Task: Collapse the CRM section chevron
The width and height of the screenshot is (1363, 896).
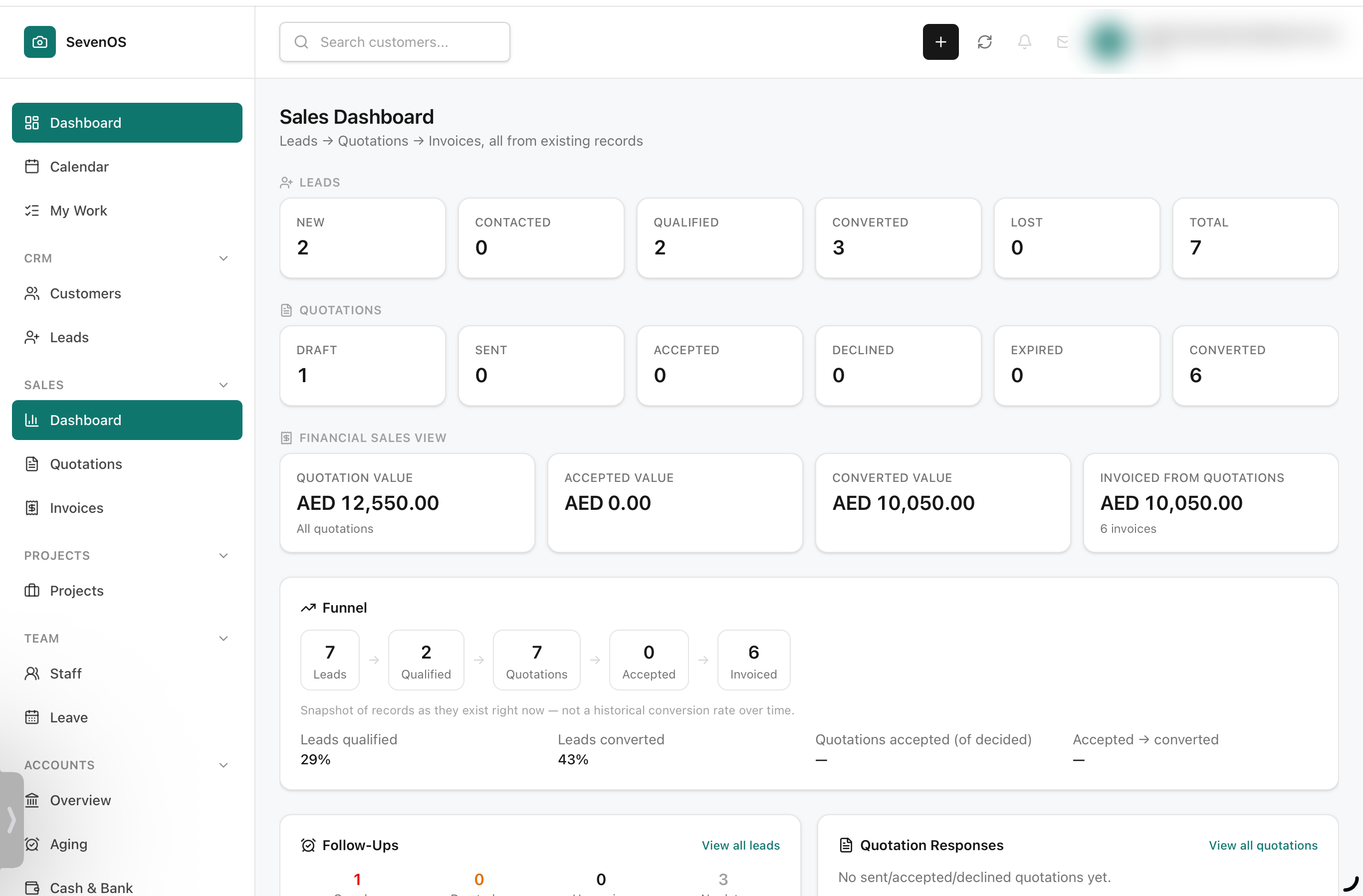Action: (224, 258)
